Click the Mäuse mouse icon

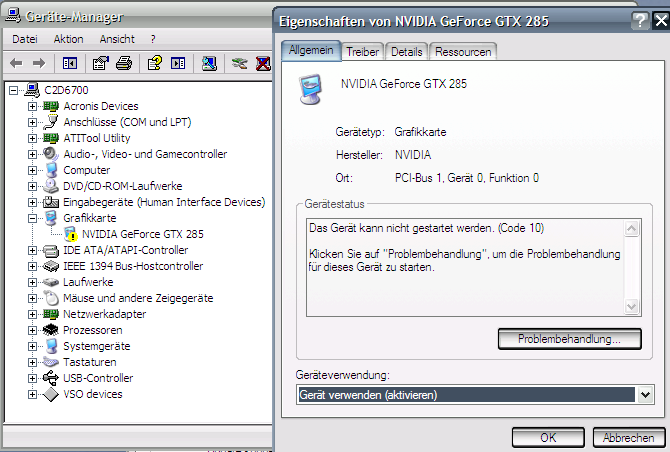51,298
